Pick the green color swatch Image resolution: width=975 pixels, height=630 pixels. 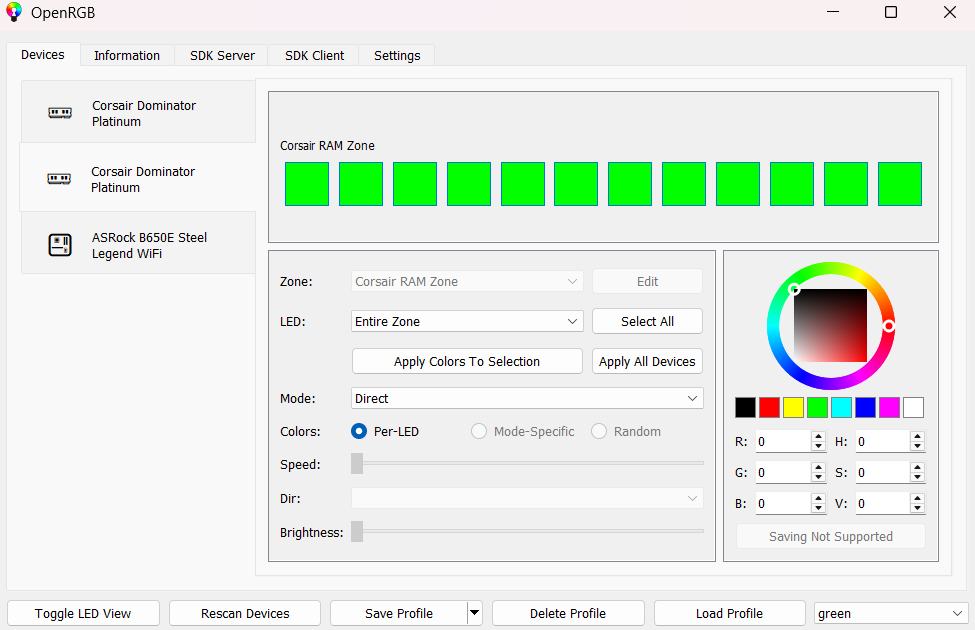point(817,407)
